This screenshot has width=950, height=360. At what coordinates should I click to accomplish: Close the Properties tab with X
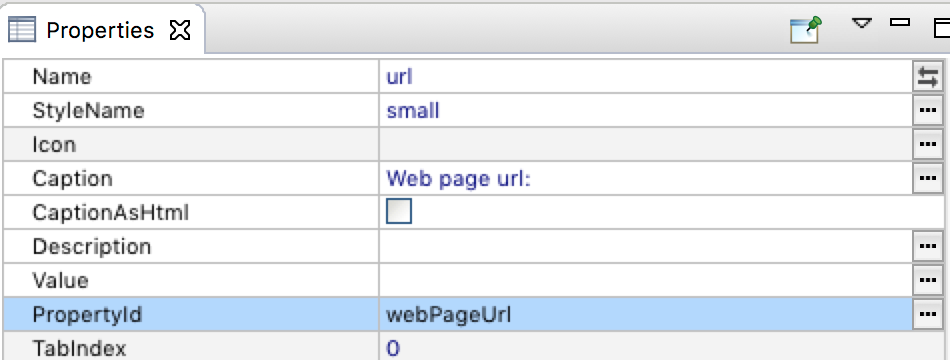[180, 30]
